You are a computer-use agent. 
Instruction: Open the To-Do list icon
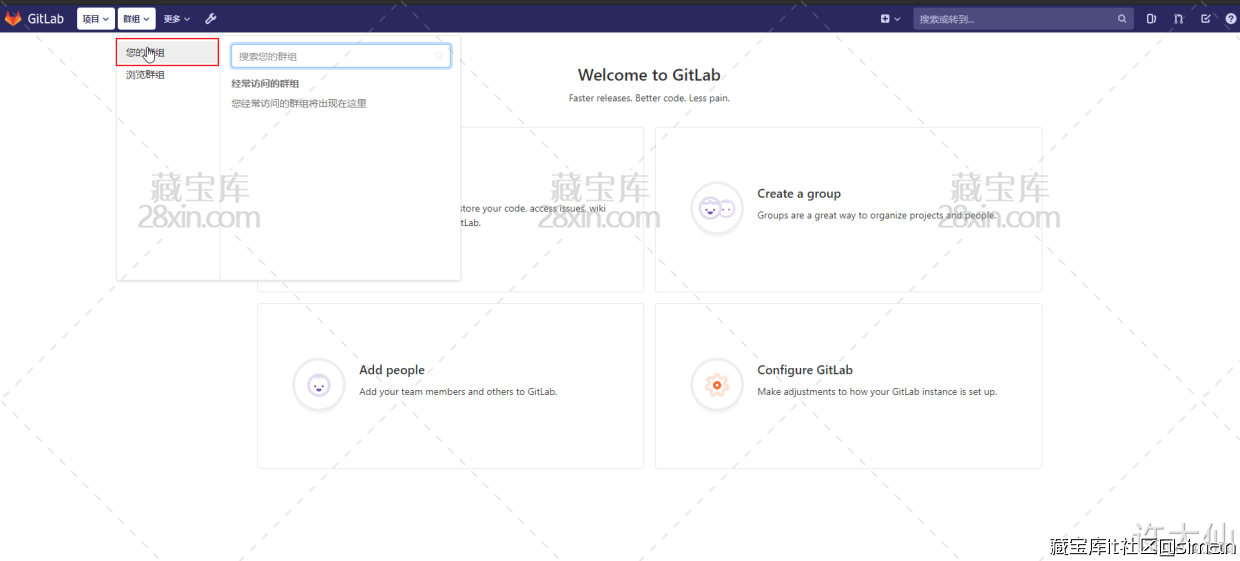(1205, 18)
